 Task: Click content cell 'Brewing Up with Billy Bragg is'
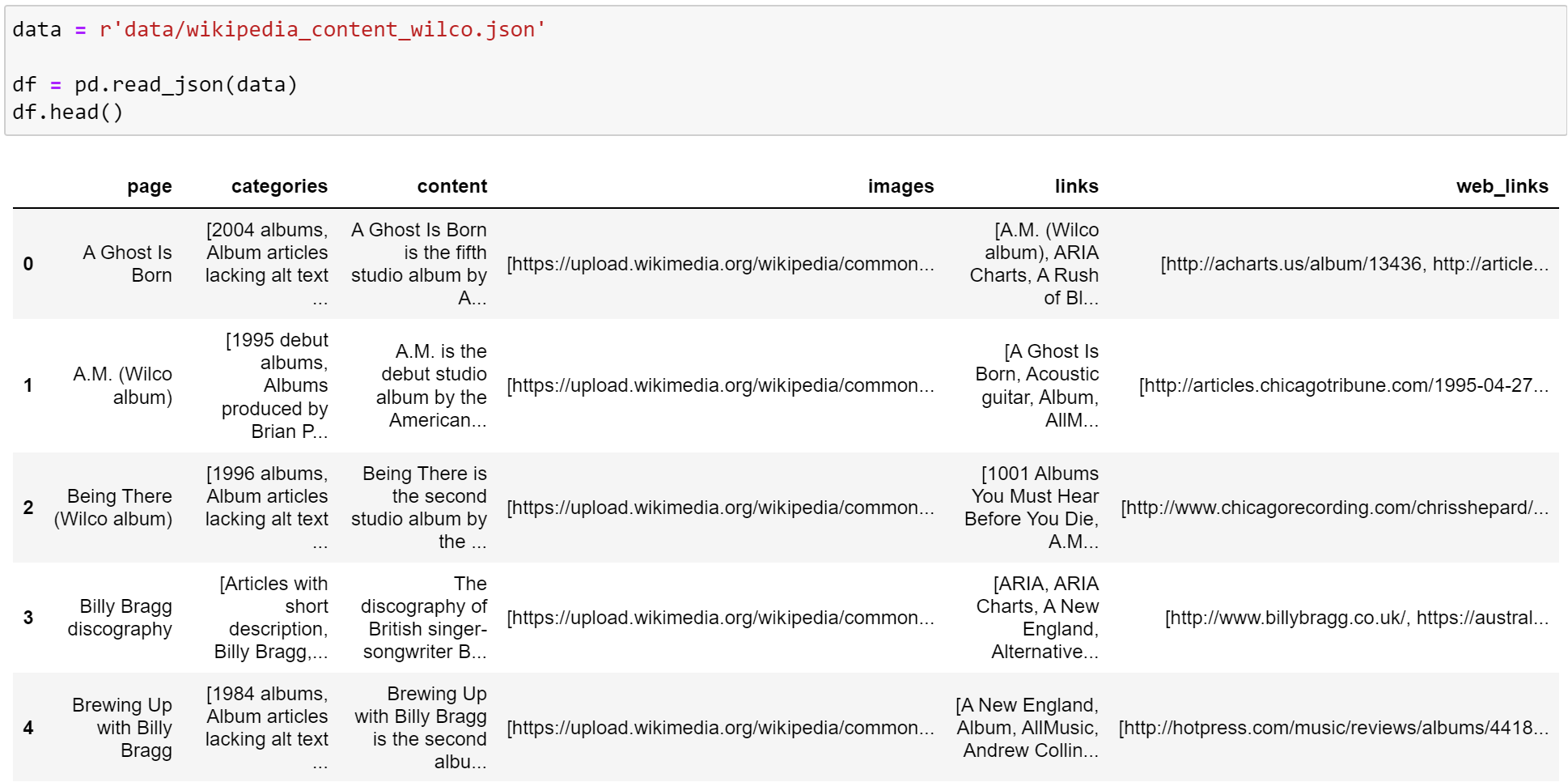click(421, 728)
